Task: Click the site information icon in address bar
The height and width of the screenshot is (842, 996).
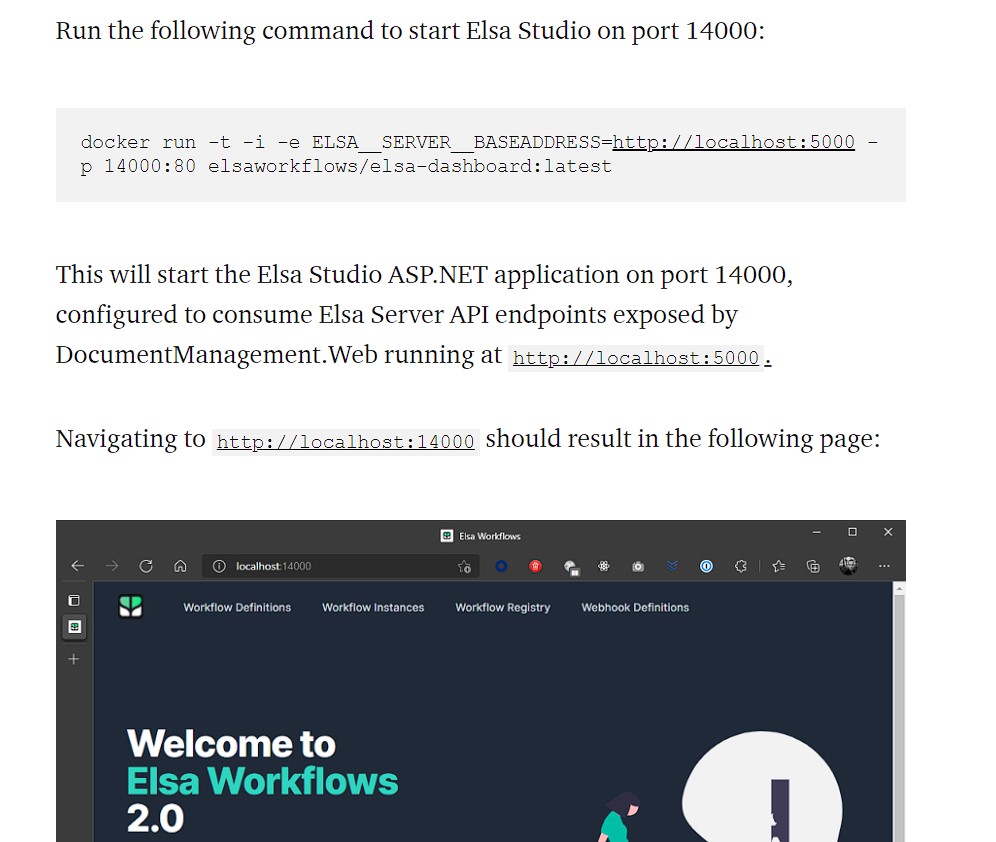Action: (220, 566)
